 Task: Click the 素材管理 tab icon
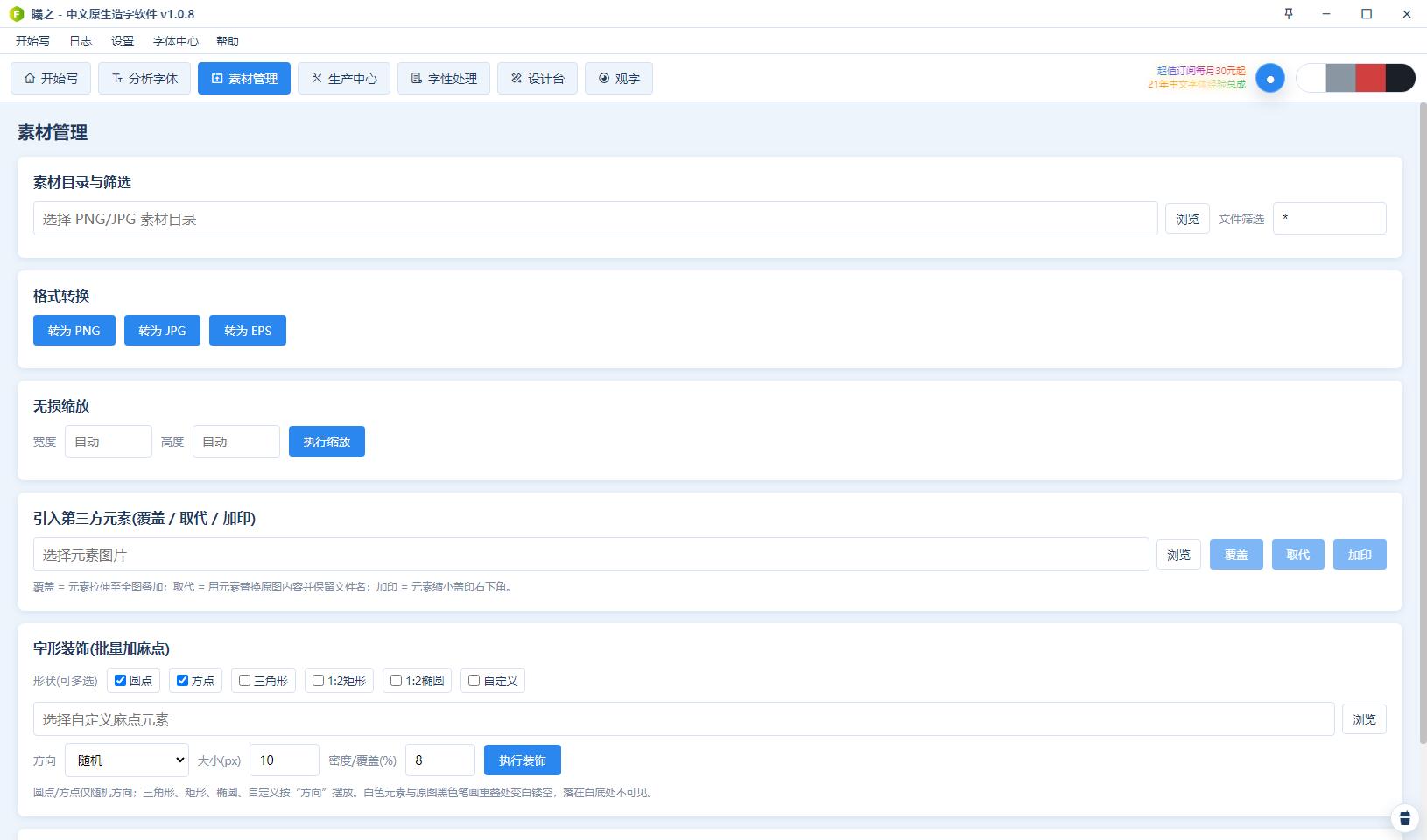(x=217, y=79)
